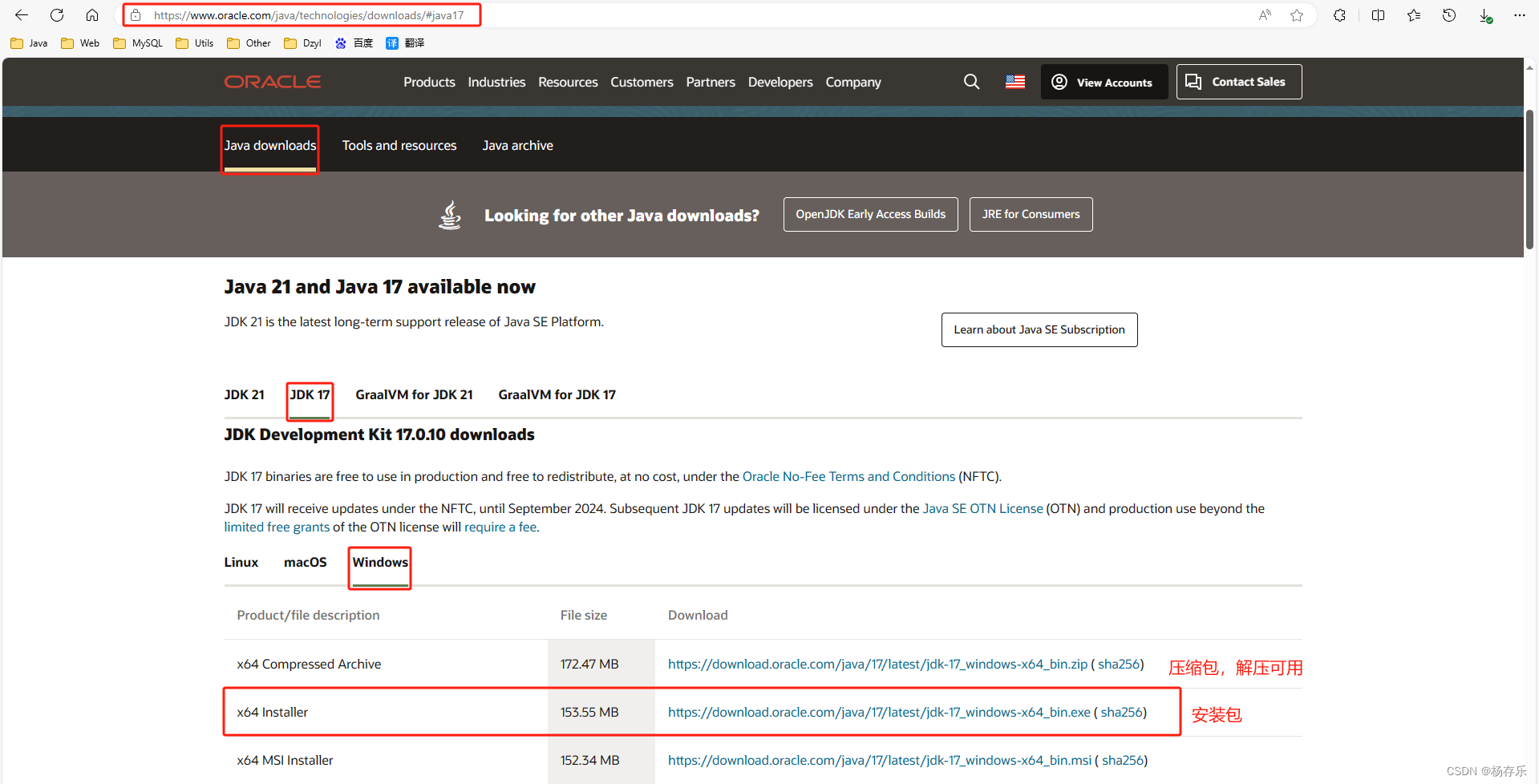Download the jdk-17 windows x64 msi link
1539x784 pixels.
880,760
